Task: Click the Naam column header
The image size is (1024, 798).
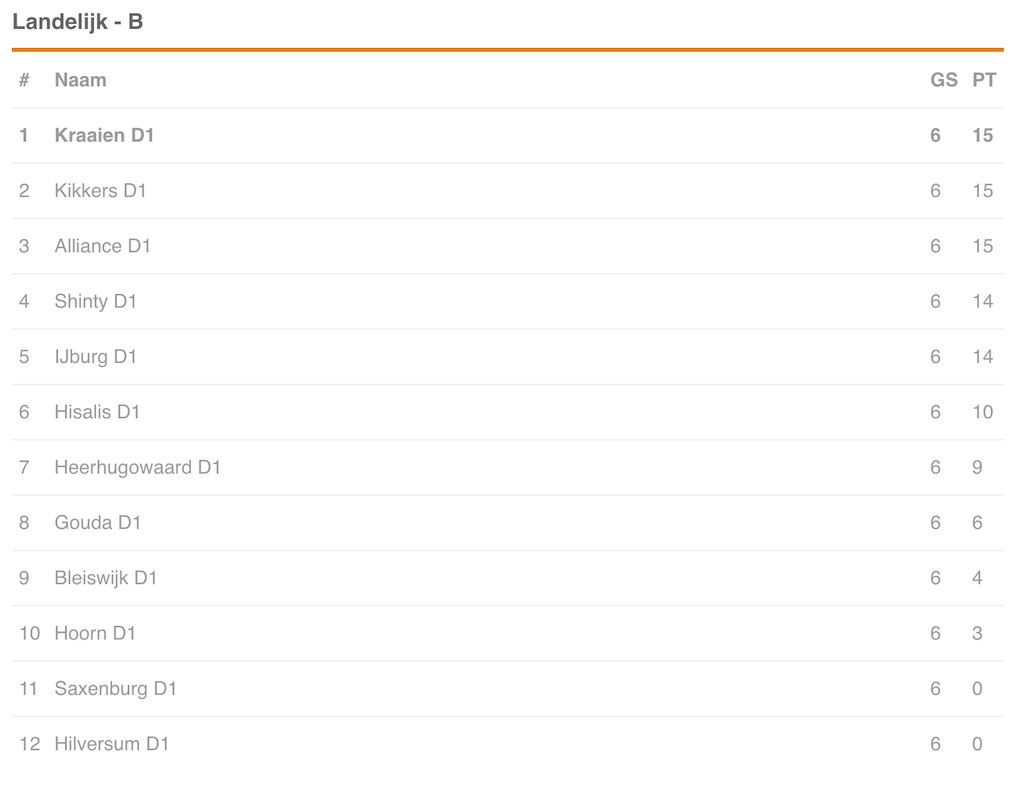Action: click(80, 80)
